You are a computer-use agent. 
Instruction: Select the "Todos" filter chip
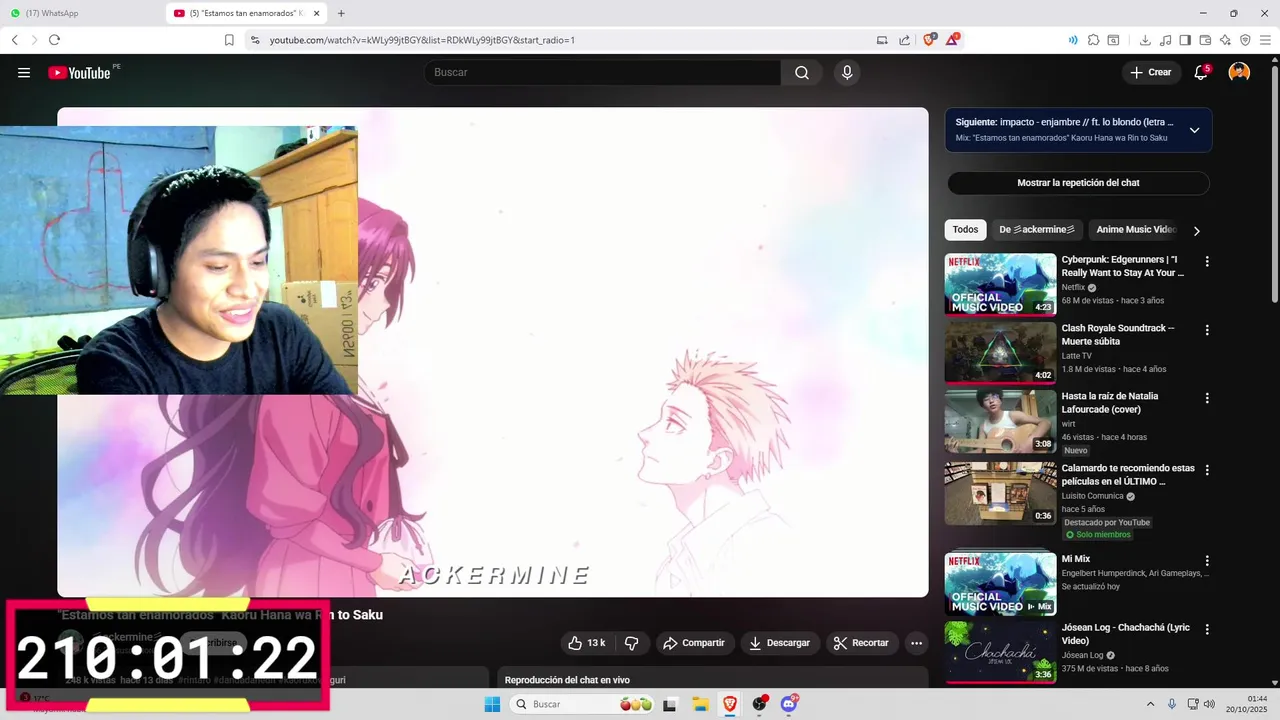point(965,230)
